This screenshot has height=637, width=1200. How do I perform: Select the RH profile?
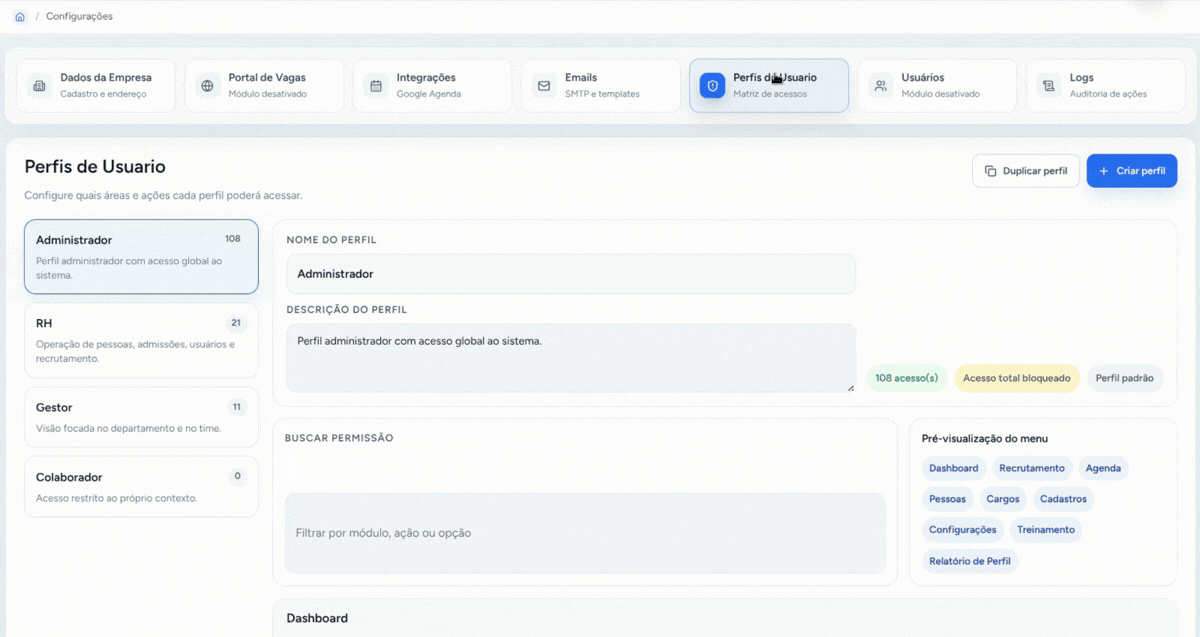141,341
